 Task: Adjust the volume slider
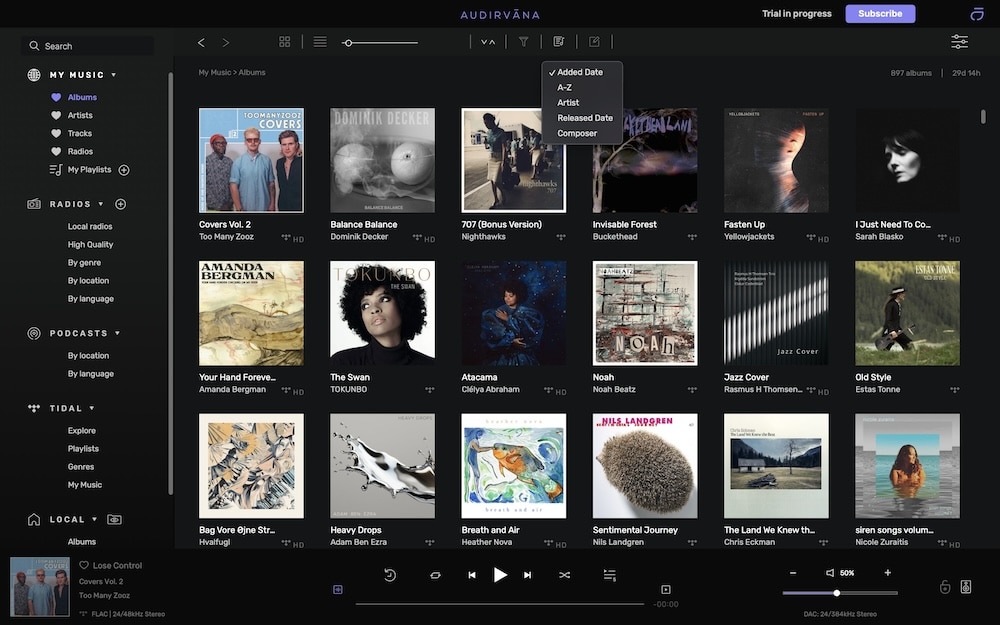[840, 593]
